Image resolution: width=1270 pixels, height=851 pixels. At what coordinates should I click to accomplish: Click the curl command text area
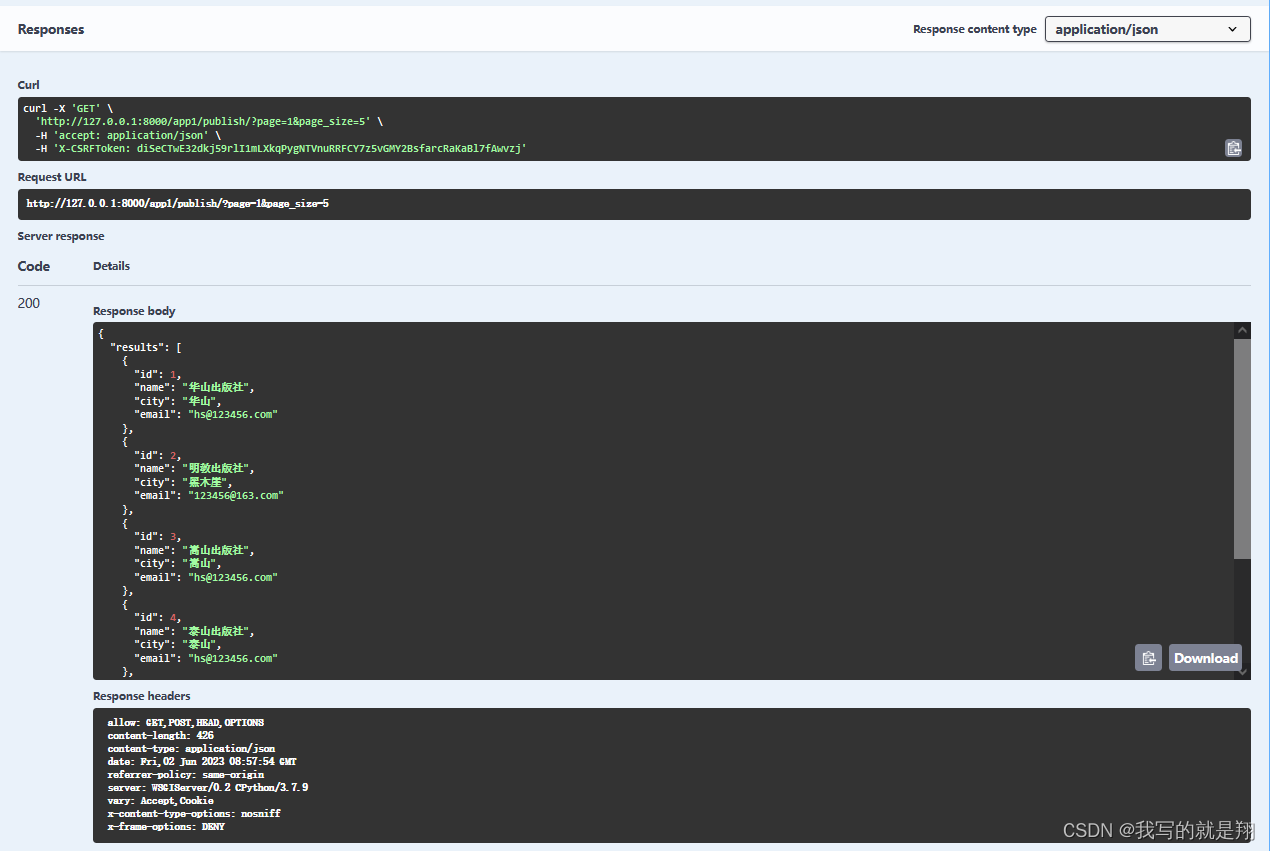coord(400,128)
